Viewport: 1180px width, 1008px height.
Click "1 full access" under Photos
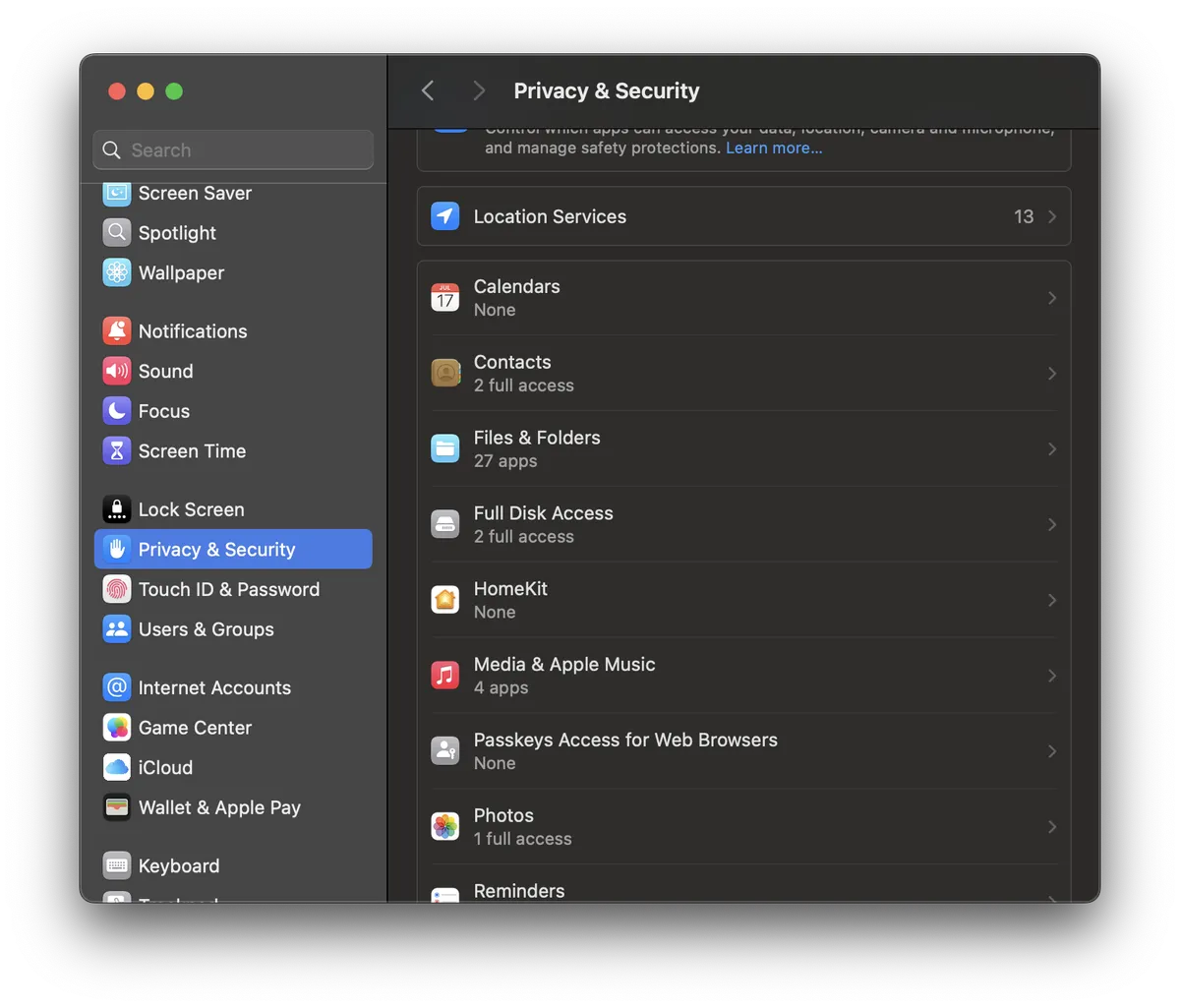pos(523,839)
